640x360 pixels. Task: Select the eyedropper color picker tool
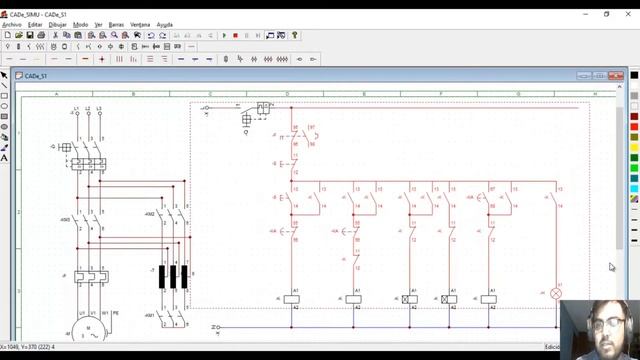pyautogui.click(x=4, y=147)
